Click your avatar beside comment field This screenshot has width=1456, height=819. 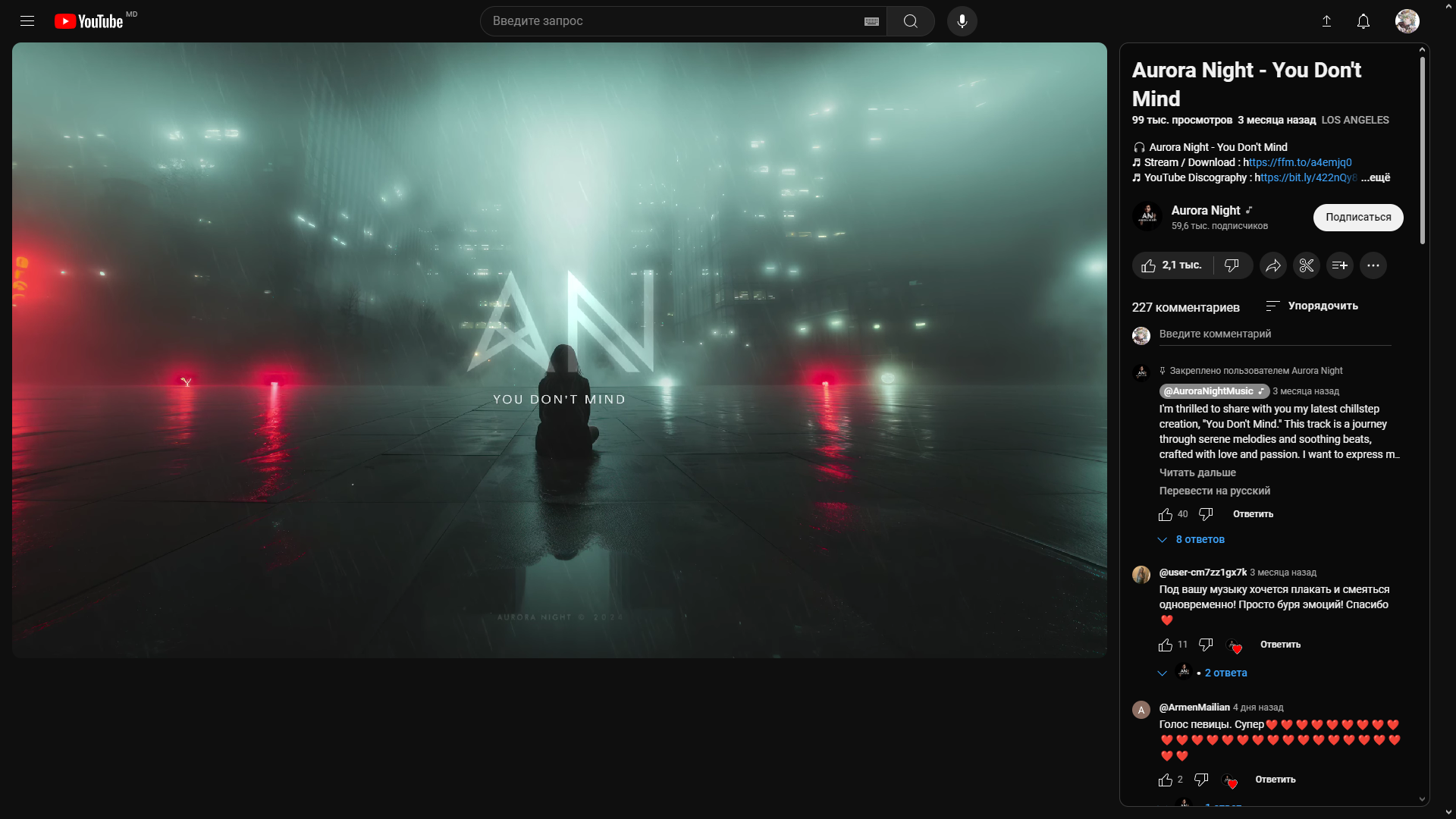click(x=1141, y=336)
